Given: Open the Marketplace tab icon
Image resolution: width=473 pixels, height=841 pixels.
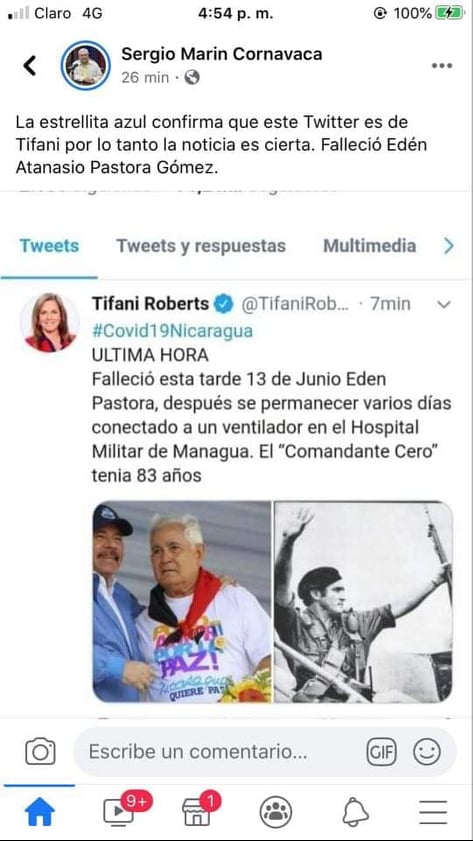Looking at the screenshot, I should (198, 810).
